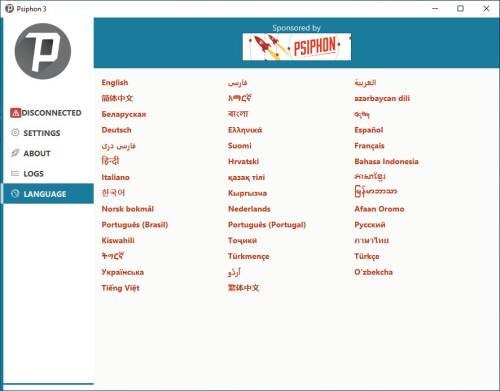
Task: Select Bahasa Indonesia language
Action: tap(386, 162)
